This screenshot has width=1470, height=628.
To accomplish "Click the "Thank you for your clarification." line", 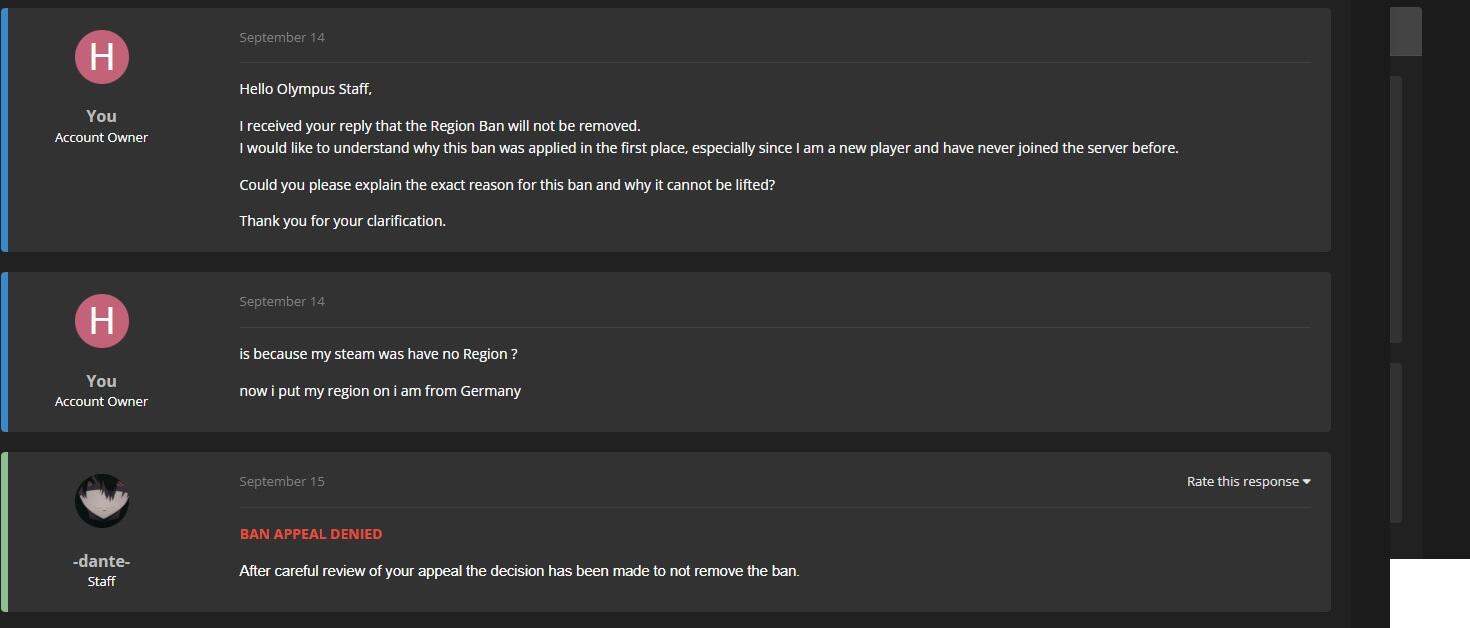I will pyautogui.click(x=342, y=221).
